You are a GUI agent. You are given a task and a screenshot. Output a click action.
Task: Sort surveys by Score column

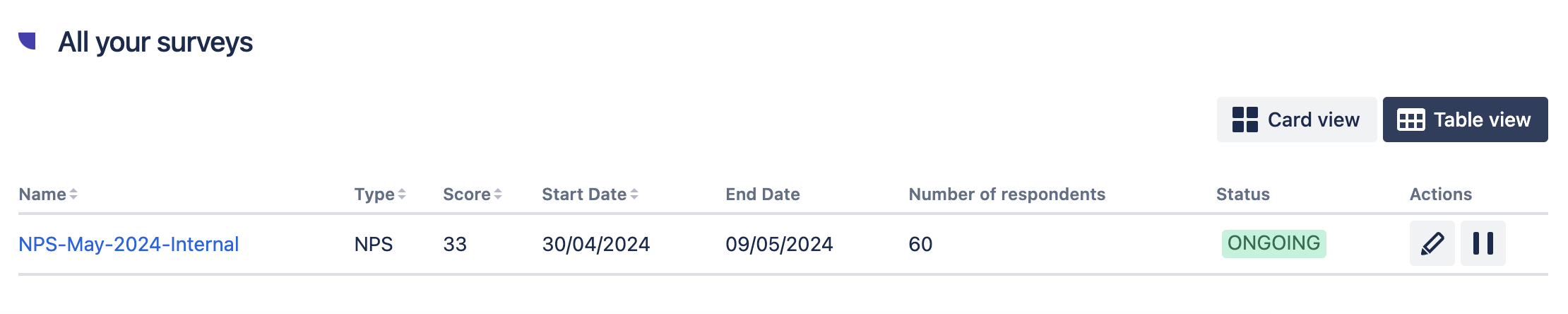(x=472, y=194)
